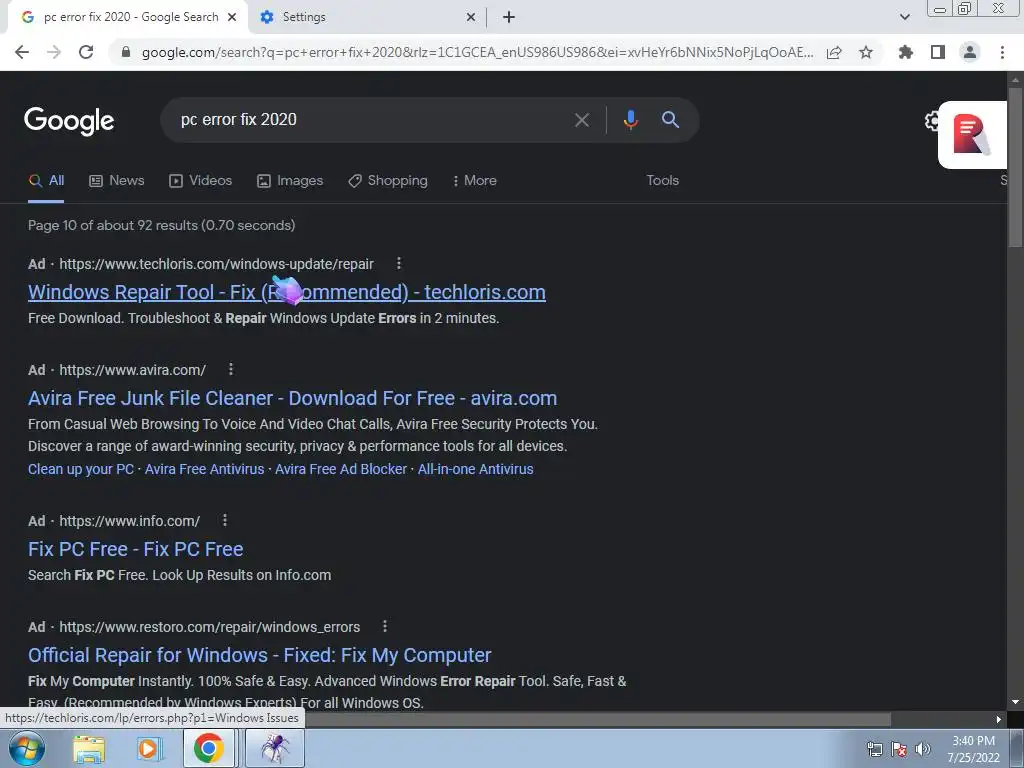Open options for techloris ad
This screenshot has height=768, width=1024.
click(399, 263)
